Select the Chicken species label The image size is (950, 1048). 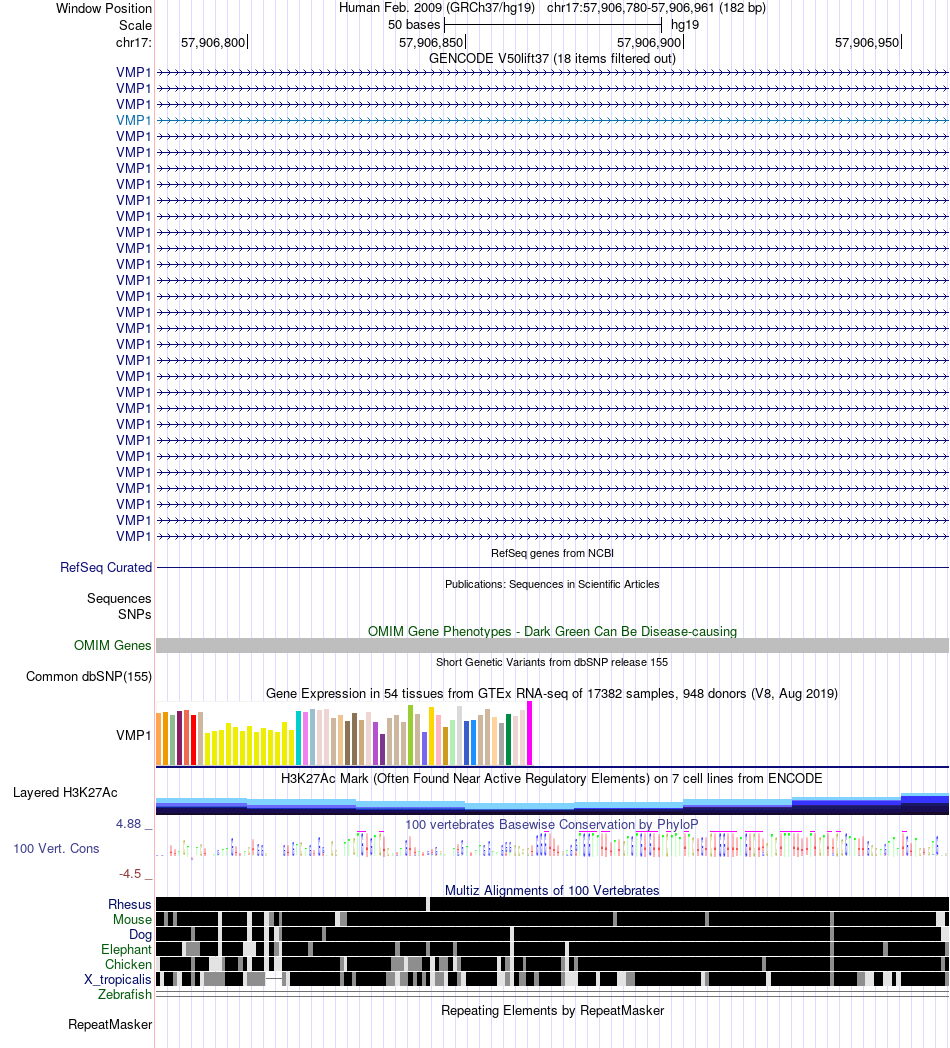point(128,964)
